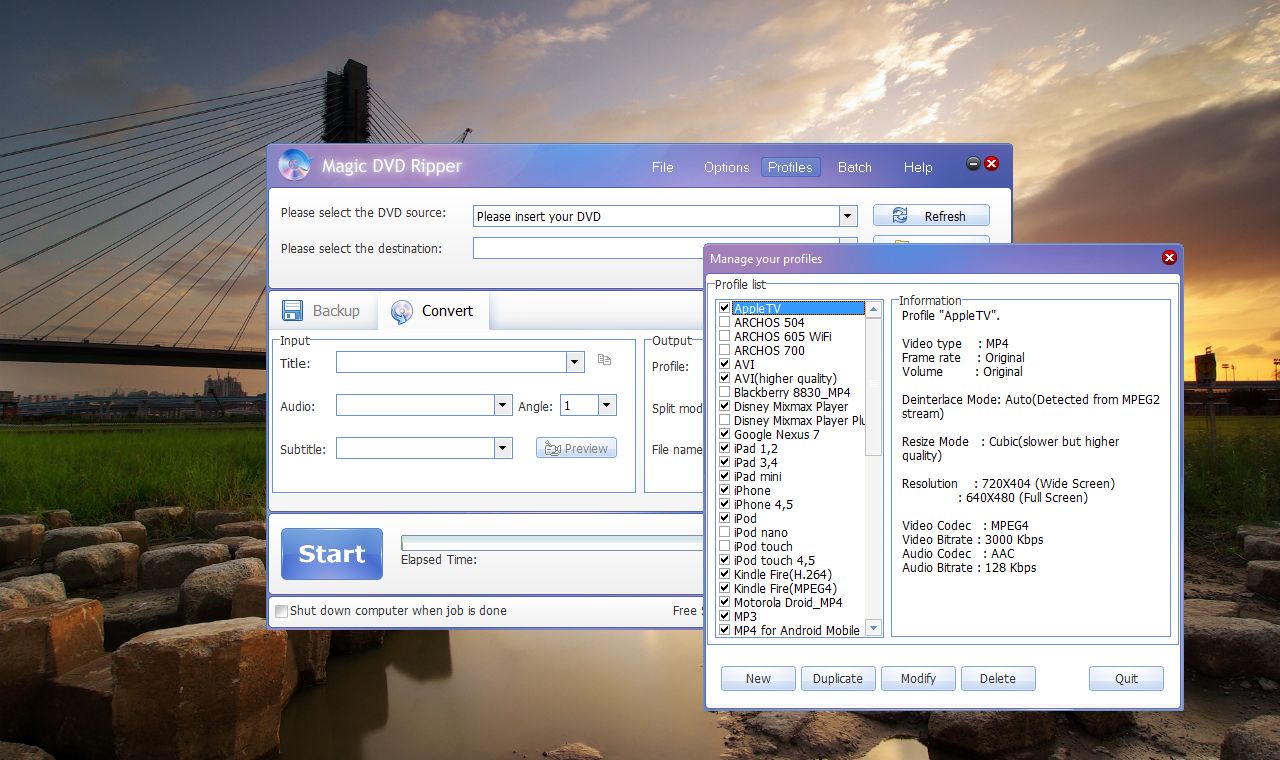
Task: Switch to the Backup tab
Action: click(323, 311)
